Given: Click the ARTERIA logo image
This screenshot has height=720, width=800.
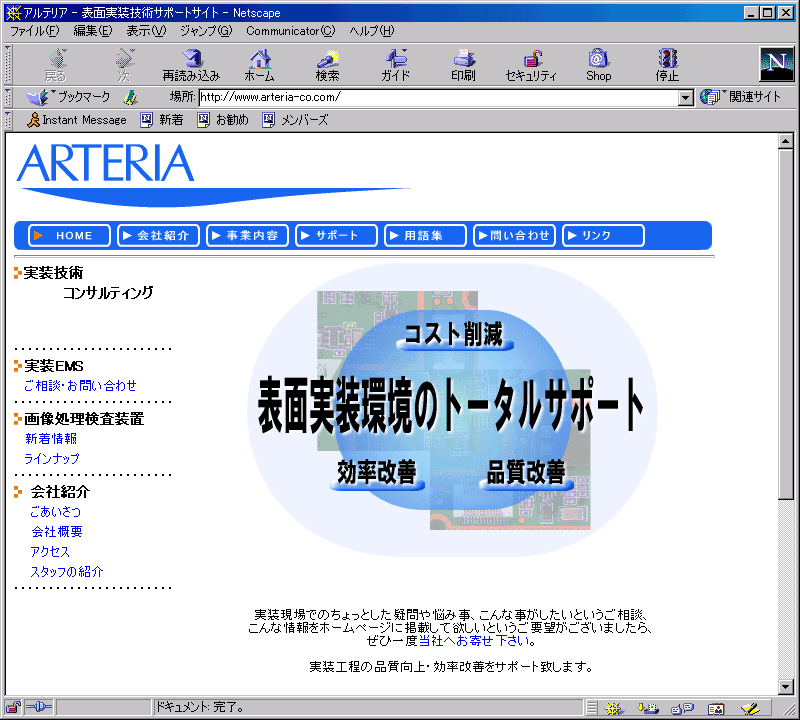Looking at the screenshot, I should point(213,175).
